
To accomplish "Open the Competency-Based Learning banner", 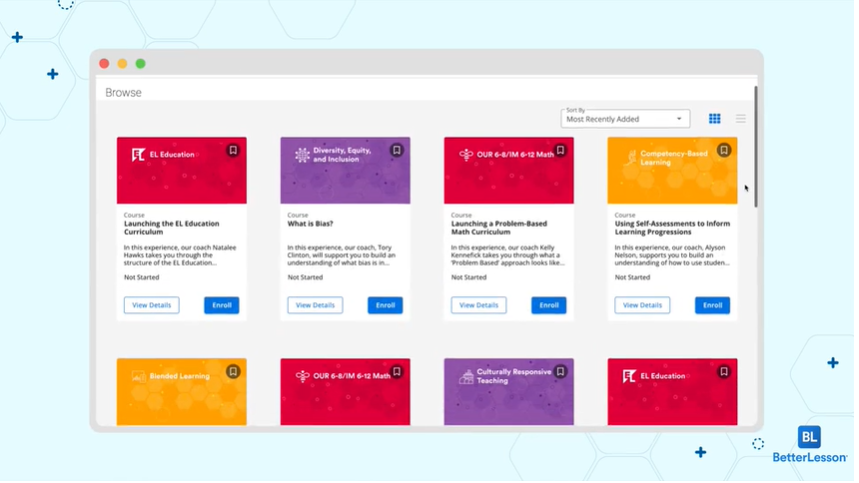I will pos(676,171).
